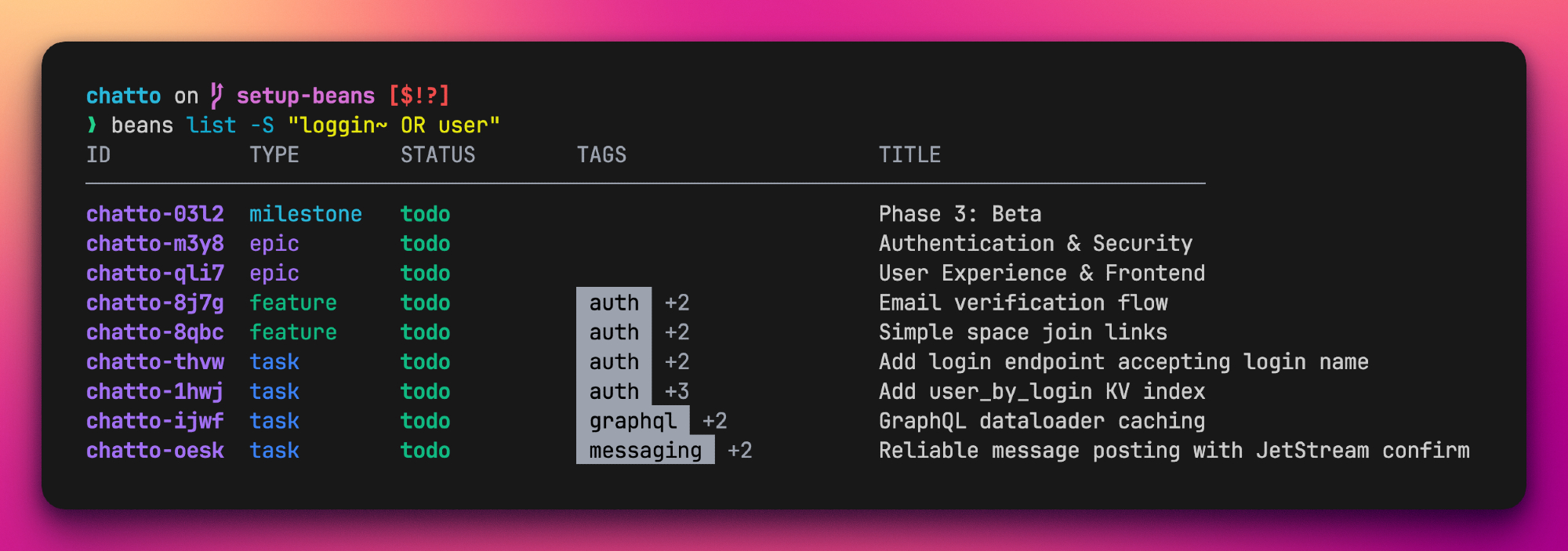Select the chatto-03l2 bean ID

[155, 215]
